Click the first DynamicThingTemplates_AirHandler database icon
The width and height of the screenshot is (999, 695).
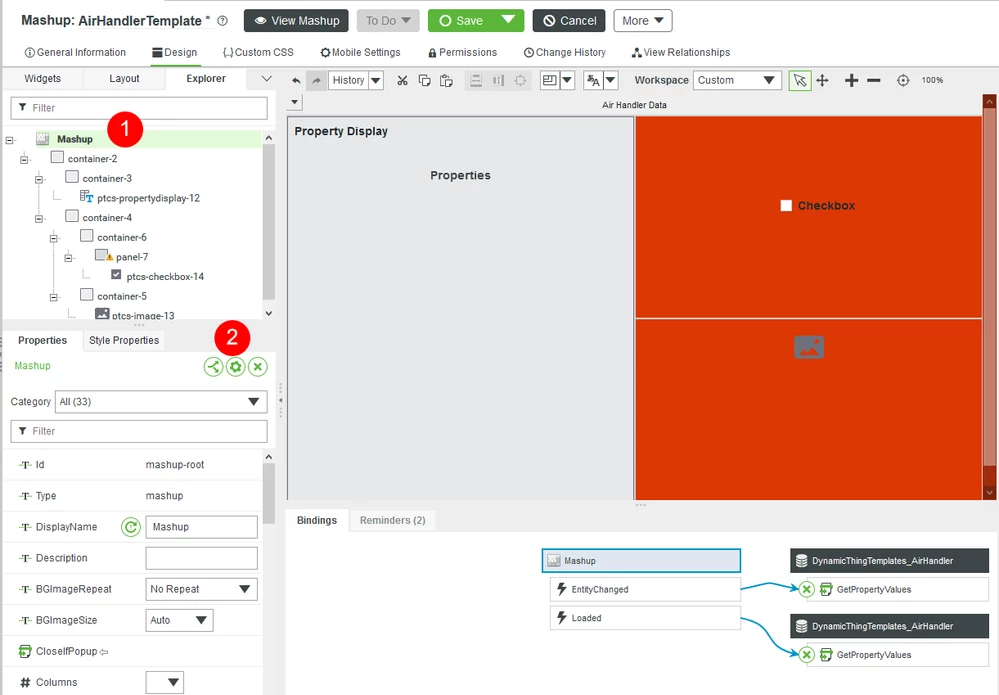pyautogui.click(x=802, y=561)
